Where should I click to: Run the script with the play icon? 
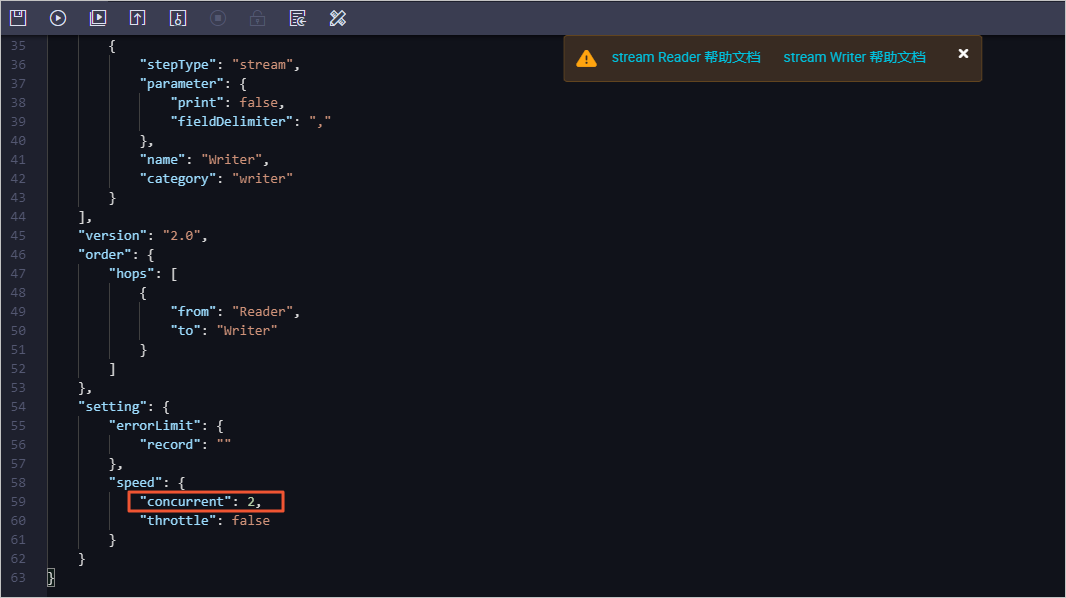[x=58, y=18]
